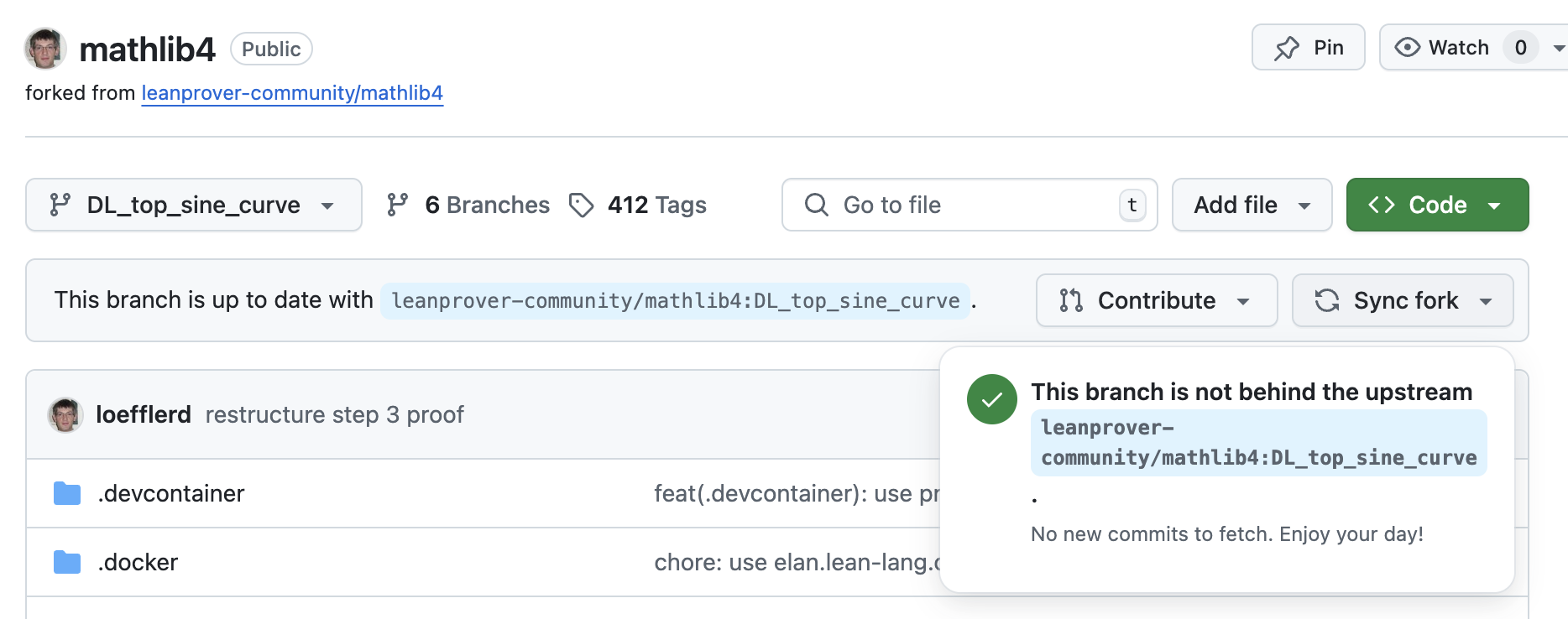This screenshot has height=619, width=1568.
Task: Click the eye icon in Watch button
Action: coord(1407,48)
